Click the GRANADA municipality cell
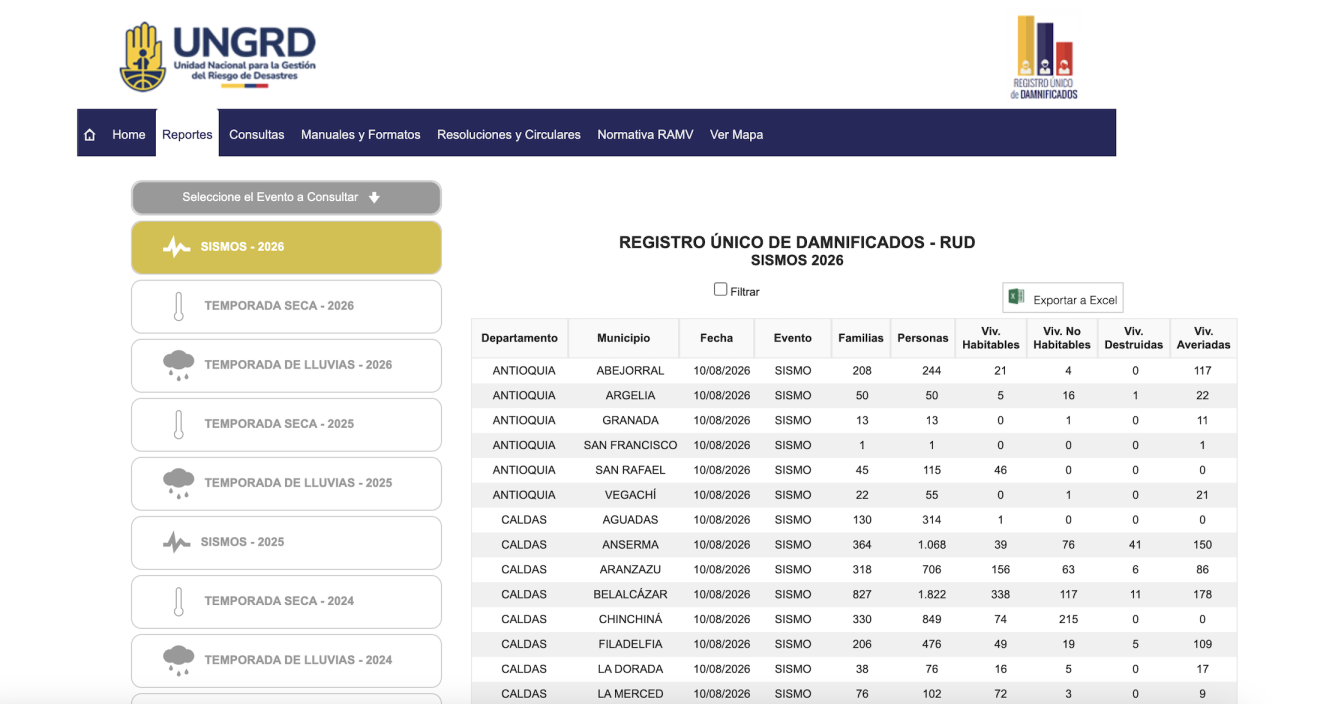The image size is (1320, 704). [x=630, y=421]
